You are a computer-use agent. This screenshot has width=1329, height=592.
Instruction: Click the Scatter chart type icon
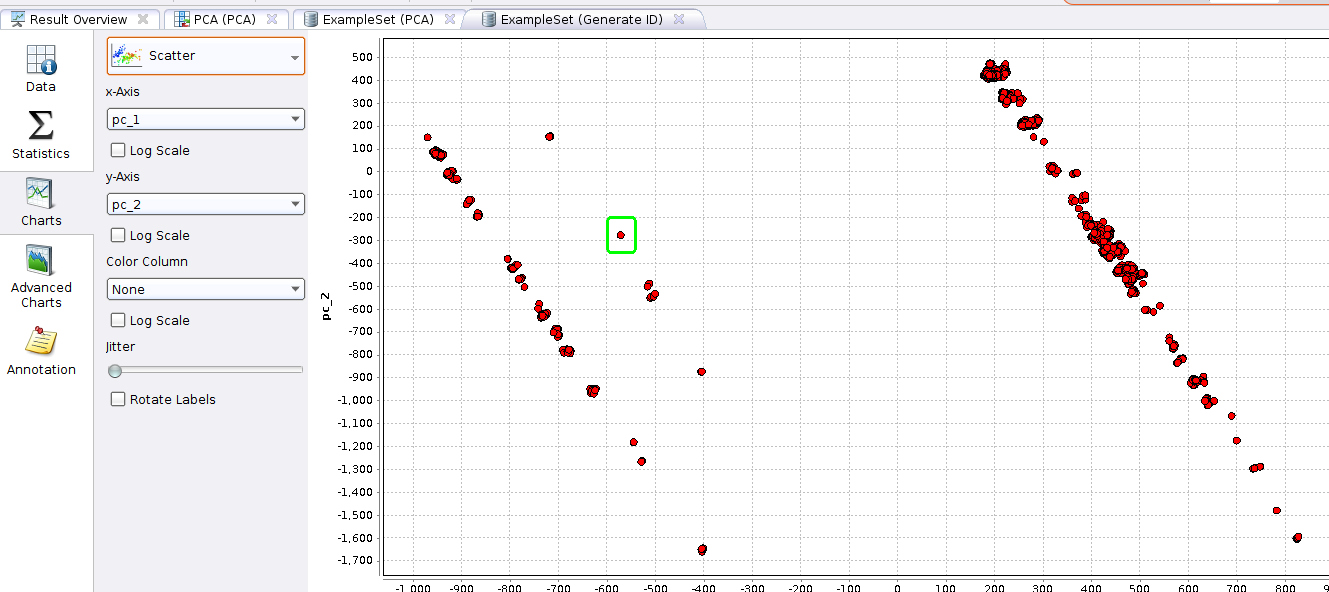127,56
